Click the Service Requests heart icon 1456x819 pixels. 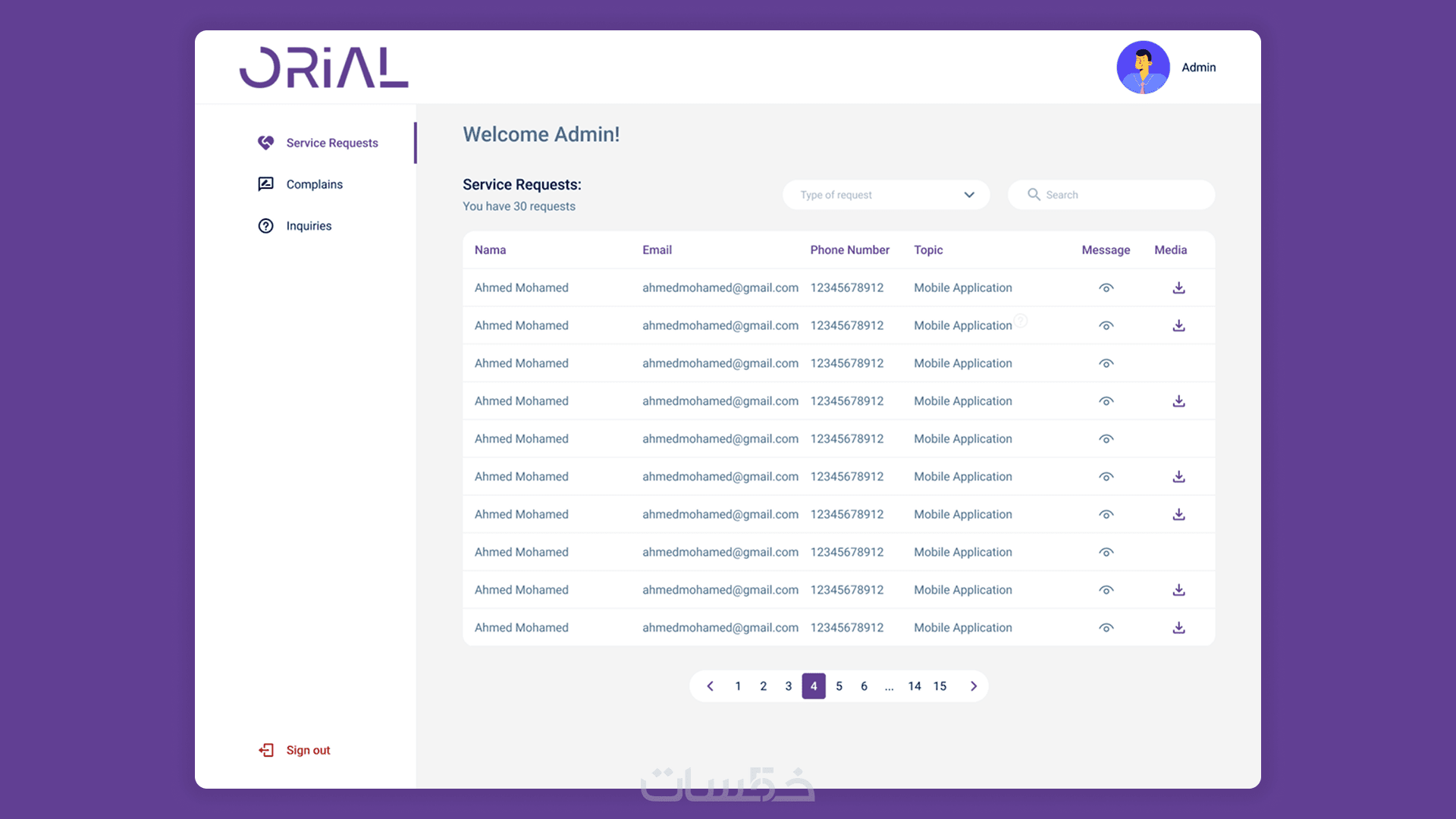point(265,143)
